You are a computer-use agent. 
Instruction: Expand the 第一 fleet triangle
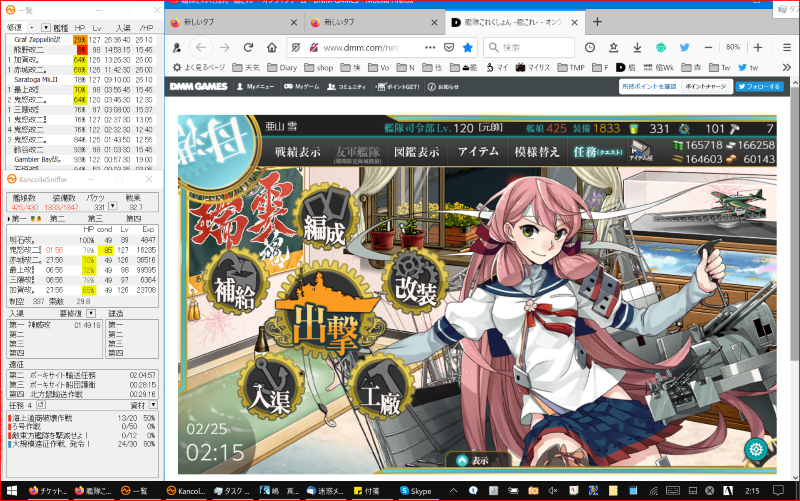(9, 219)
